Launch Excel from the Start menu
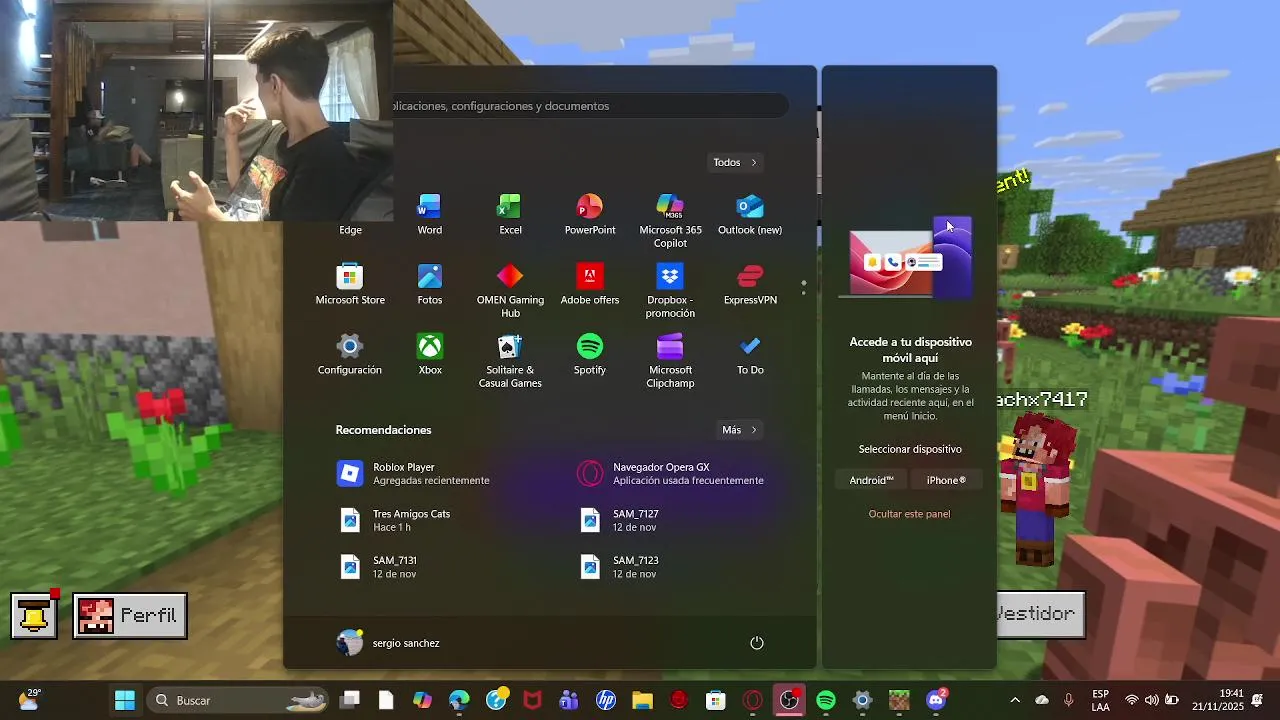 point(510,215)
